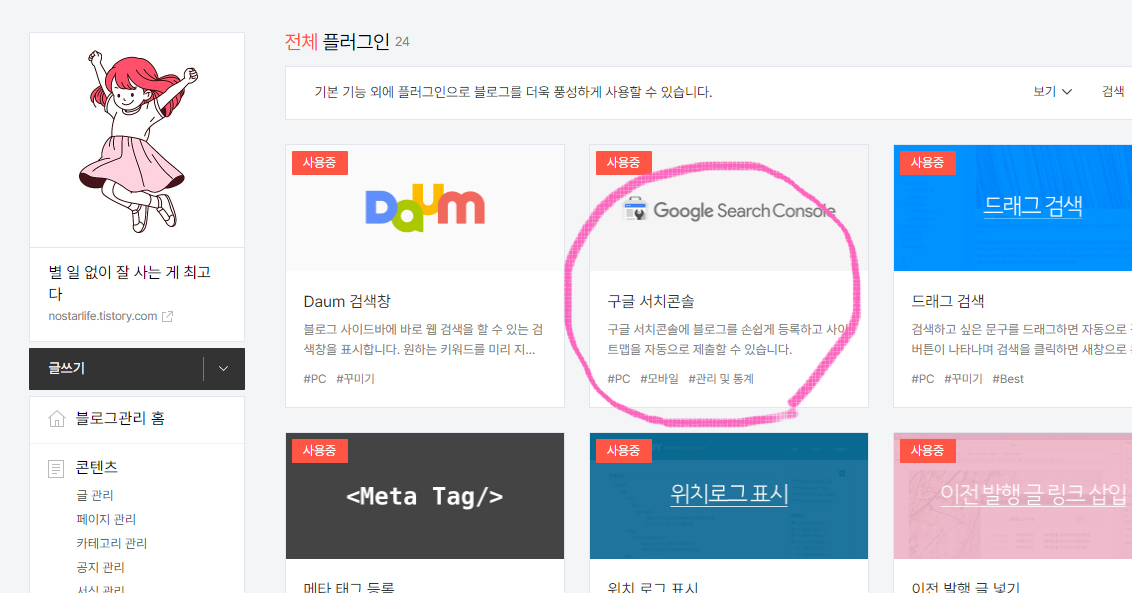The width and height of the screenshot is (1132, 593).
Task: Click the blog profile illustration of jumping girl
Action: 137,140
